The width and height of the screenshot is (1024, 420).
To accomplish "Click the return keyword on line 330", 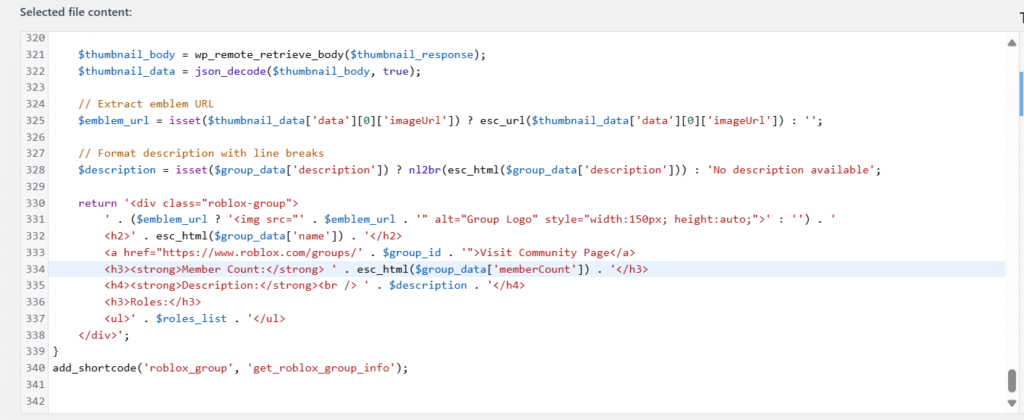I will [x=97, y=203].
